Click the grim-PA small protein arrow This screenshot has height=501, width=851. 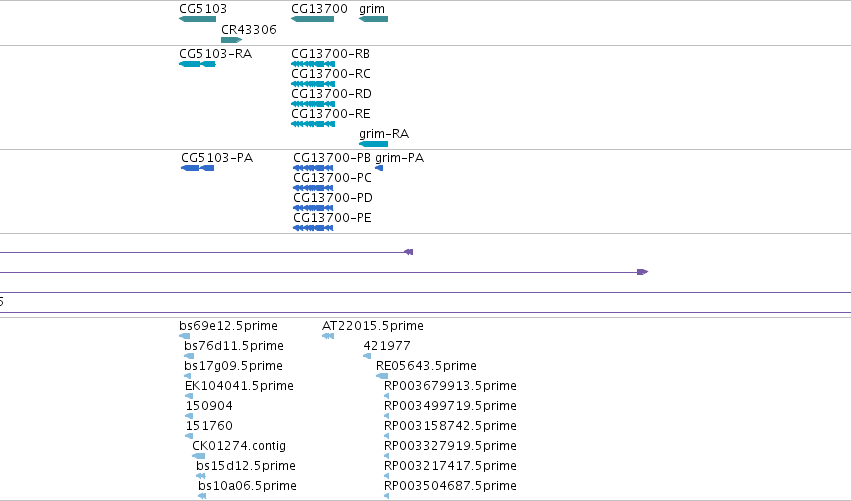tap(379, 168)
